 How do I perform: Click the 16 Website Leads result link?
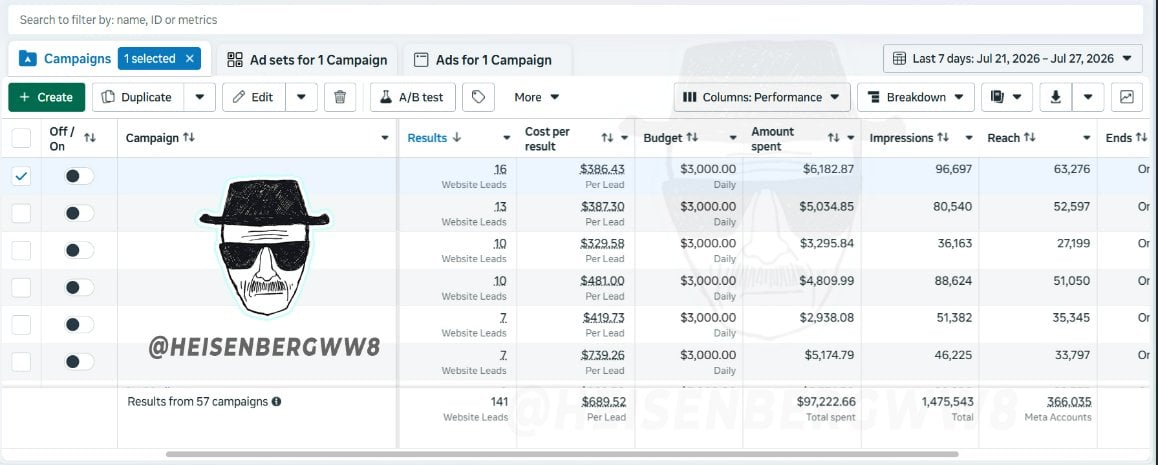pos(500,170)
